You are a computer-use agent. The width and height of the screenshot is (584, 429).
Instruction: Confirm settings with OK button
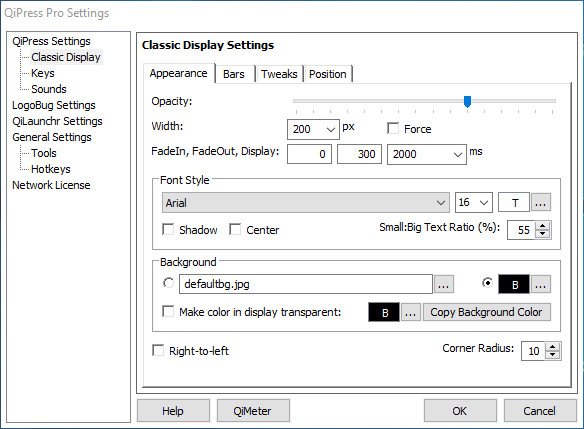pos(460,411)
